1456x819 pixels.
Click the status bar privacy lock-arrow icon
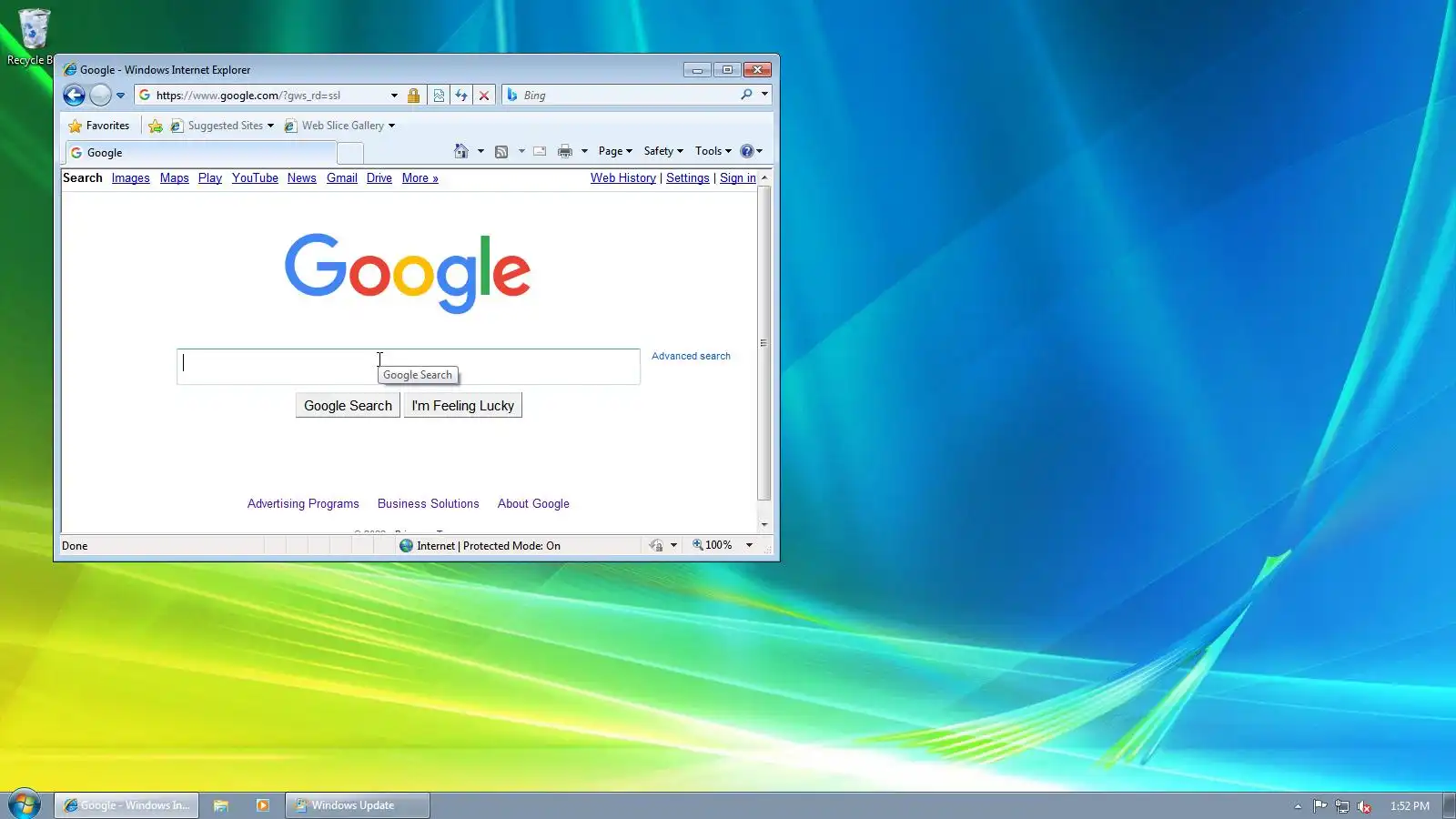656,546
